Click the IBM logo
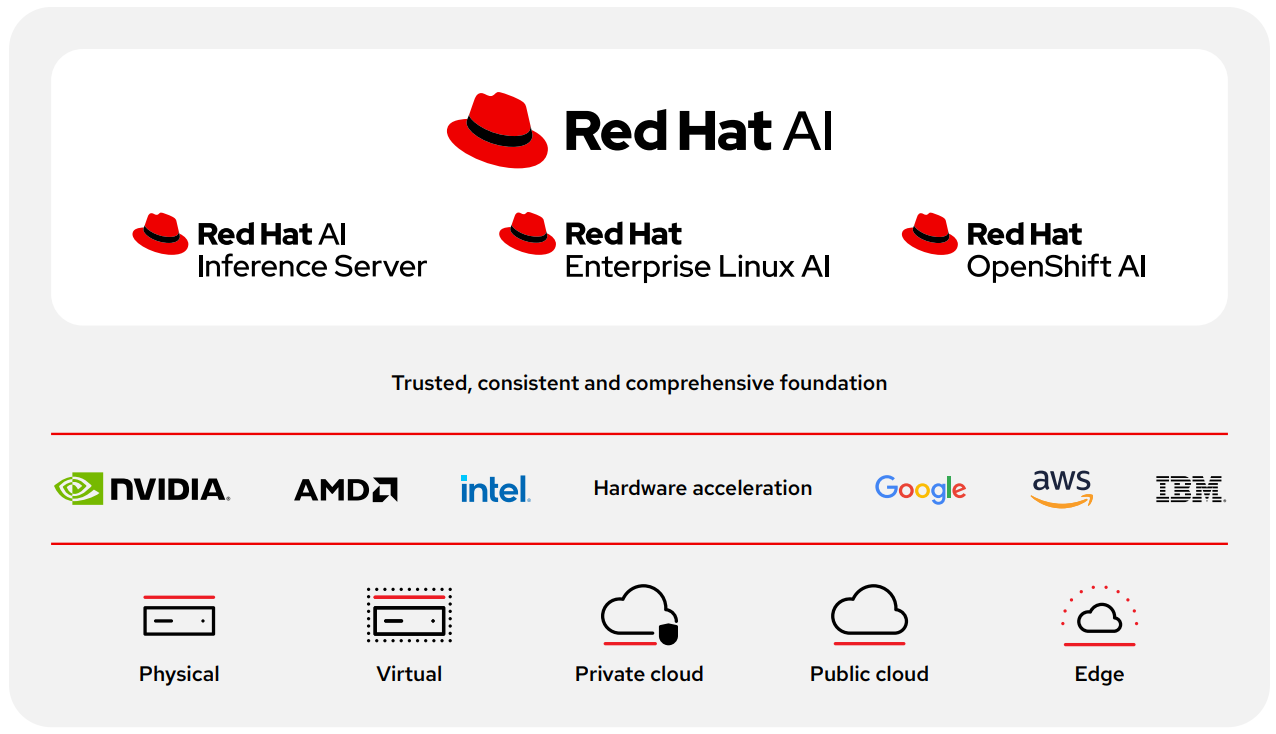The image size is (1276, 734). (x=1190, y=489)
